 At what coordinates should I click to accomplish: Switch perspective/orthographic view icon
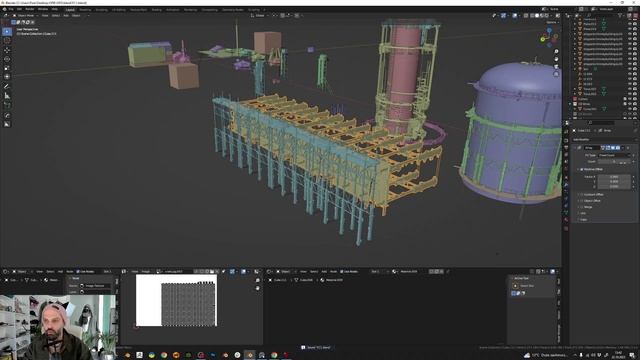click(556, 74)
